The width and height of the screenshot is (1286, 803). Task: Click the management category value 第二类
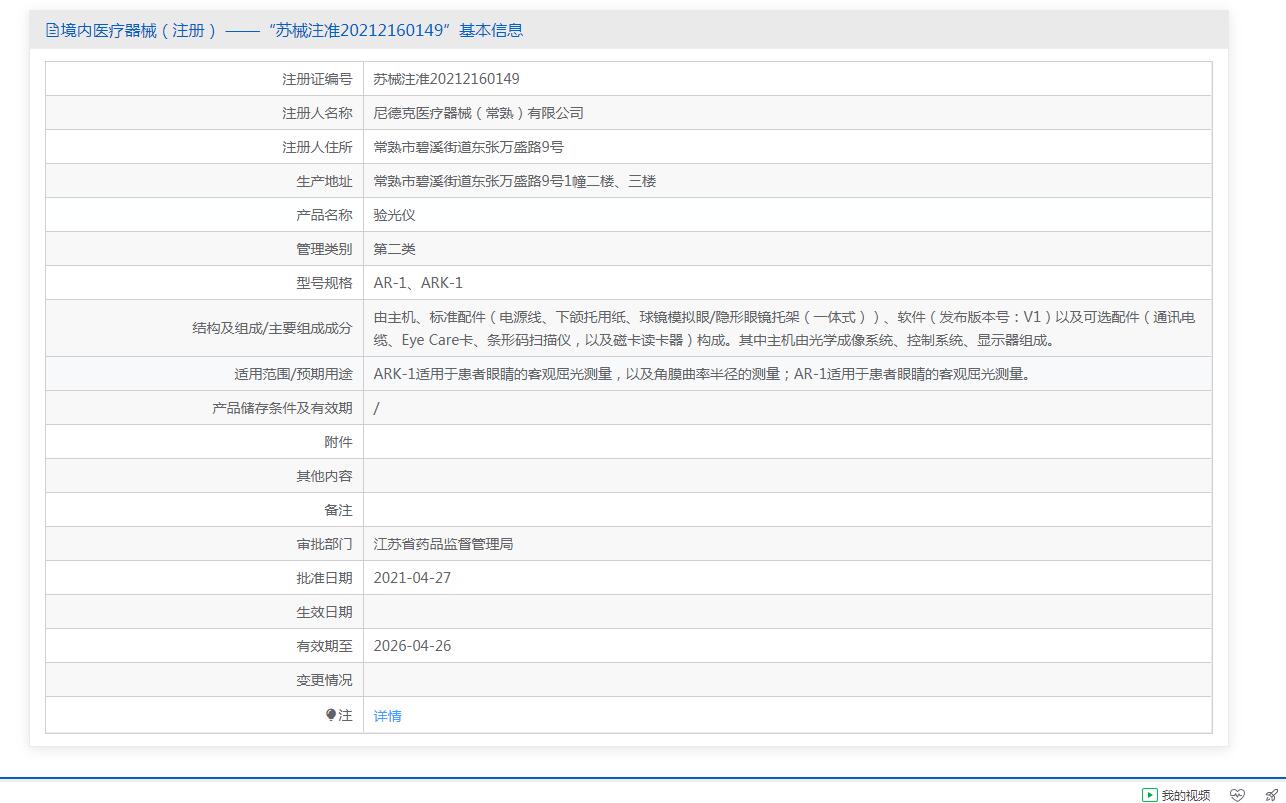pyautogui.click(x=394, y=249)
